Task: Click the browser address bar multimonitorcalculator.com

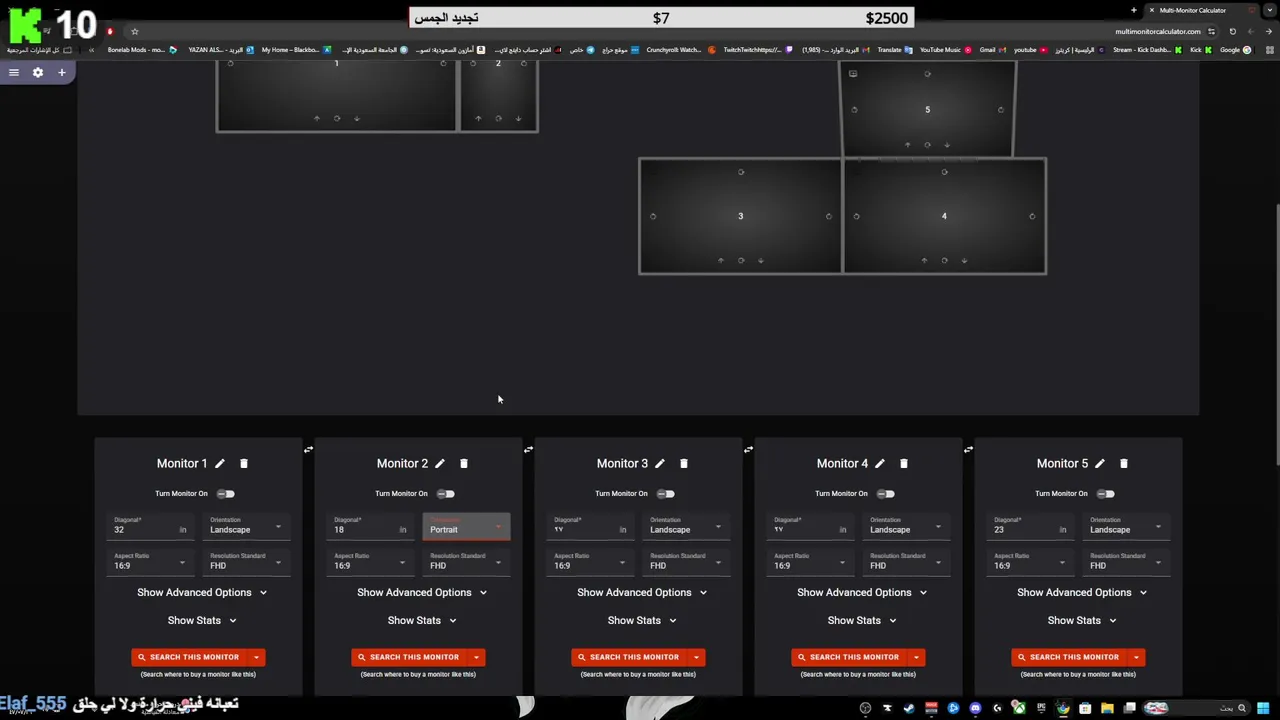Action: [1157, 31]
